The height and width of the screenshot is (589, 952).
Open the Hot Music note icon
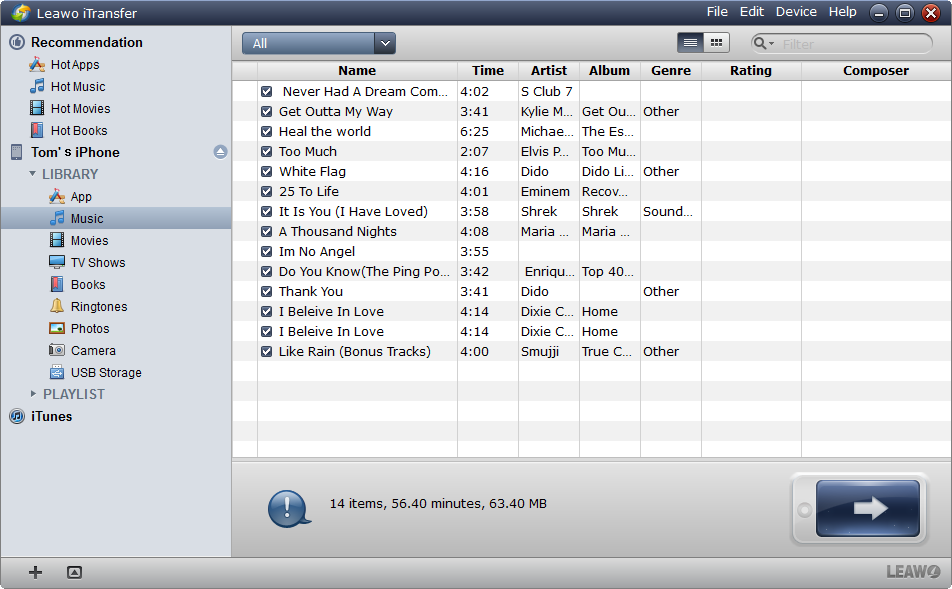(37, 86)
